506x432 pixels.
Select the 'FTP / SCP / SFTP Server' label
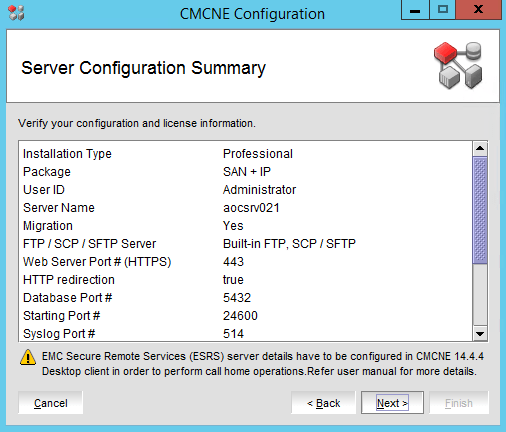point(89,244)
